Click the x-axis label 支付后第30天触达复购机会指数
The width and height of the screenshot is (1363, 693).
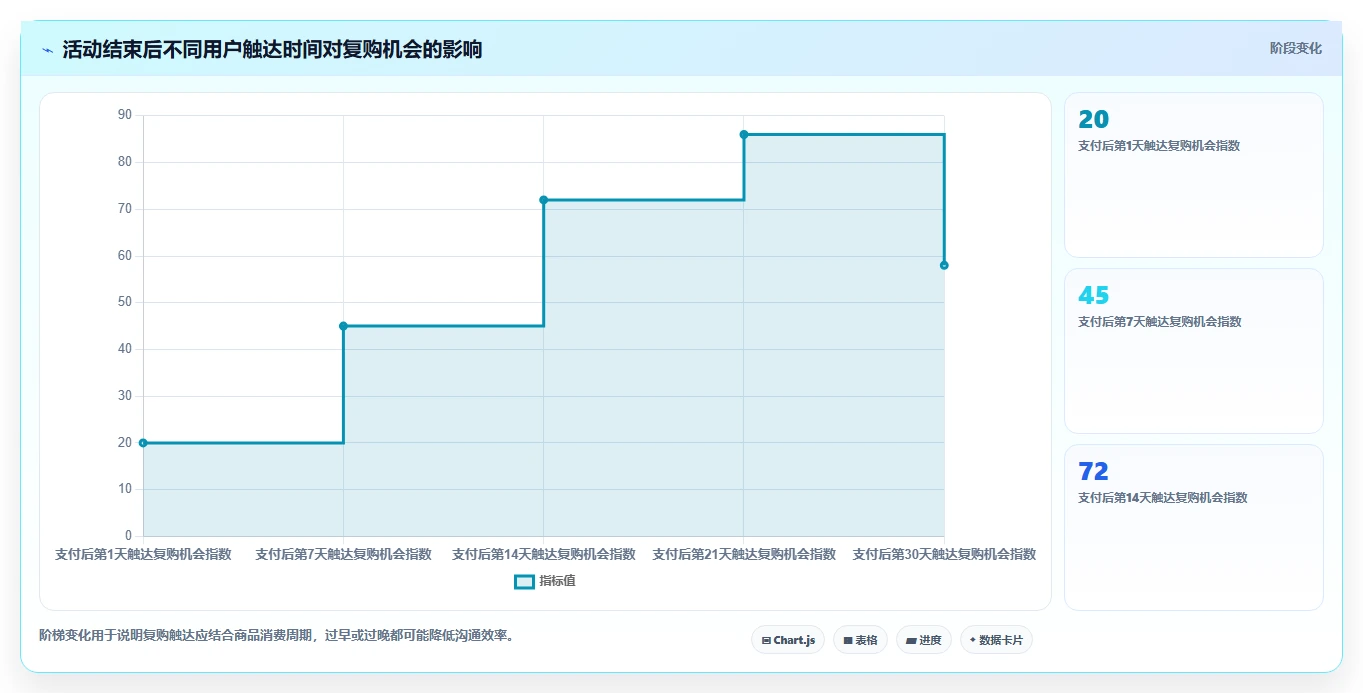coord(944,554)
